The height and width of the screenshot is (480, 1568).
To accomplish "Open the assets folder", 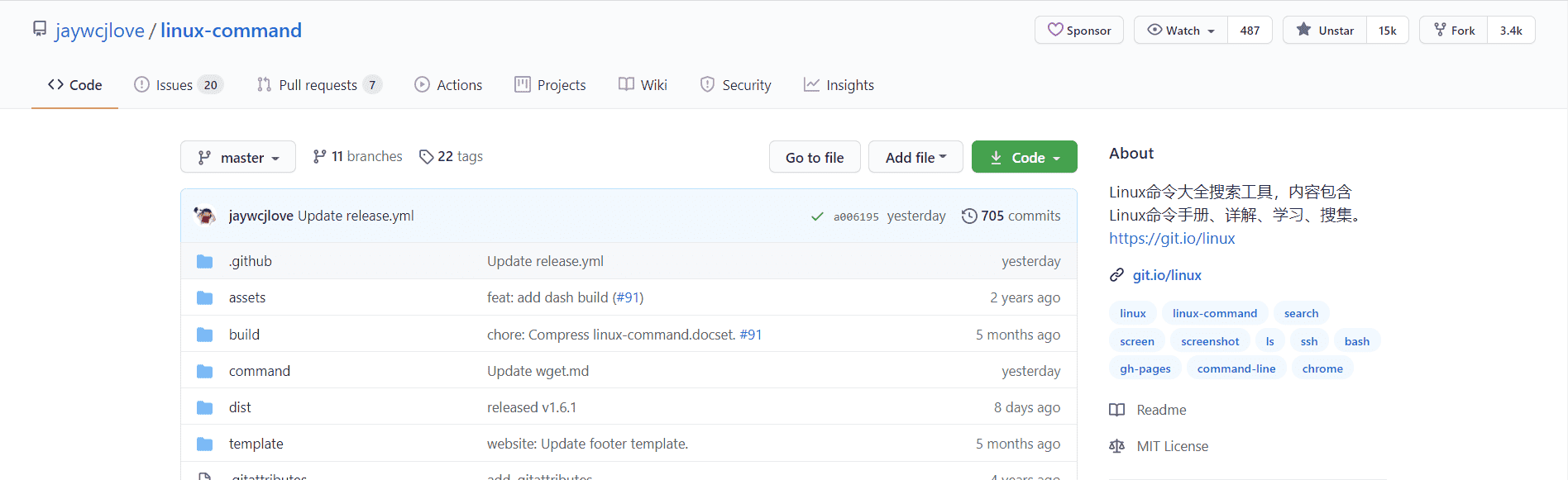I will [x=247, y=297].
